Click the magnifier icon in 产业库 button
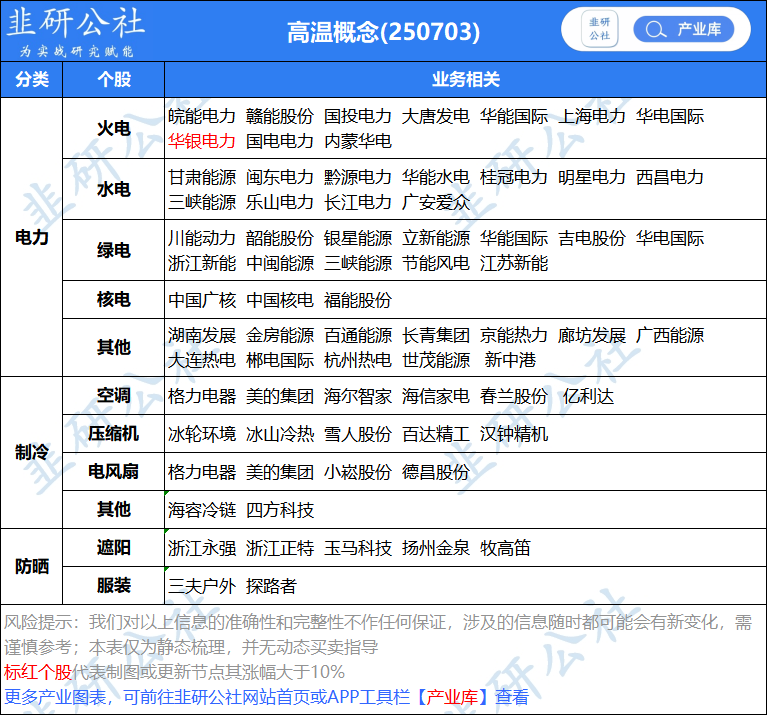This screenshot has width=768, height=716. point(655,29)
